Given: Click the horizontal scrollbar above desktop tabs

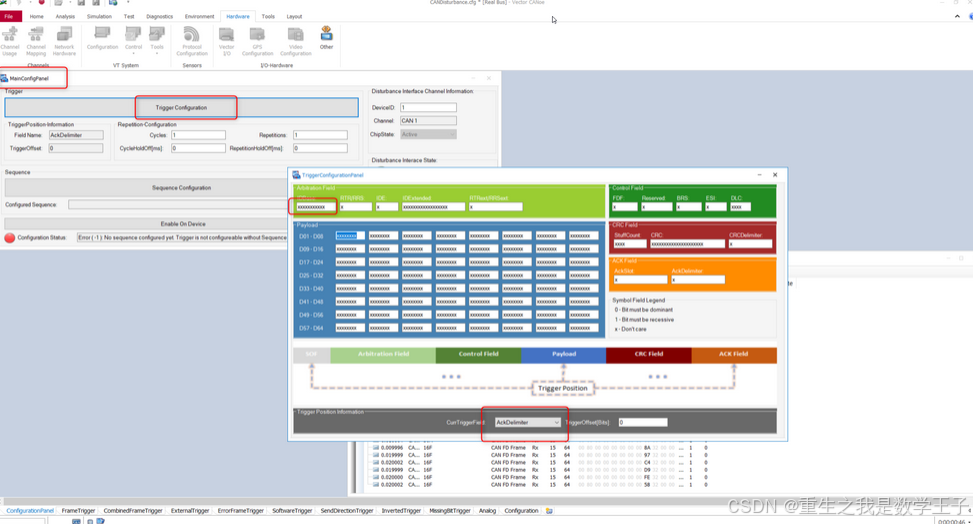Looking at the screenshot, I should point(484,500).
